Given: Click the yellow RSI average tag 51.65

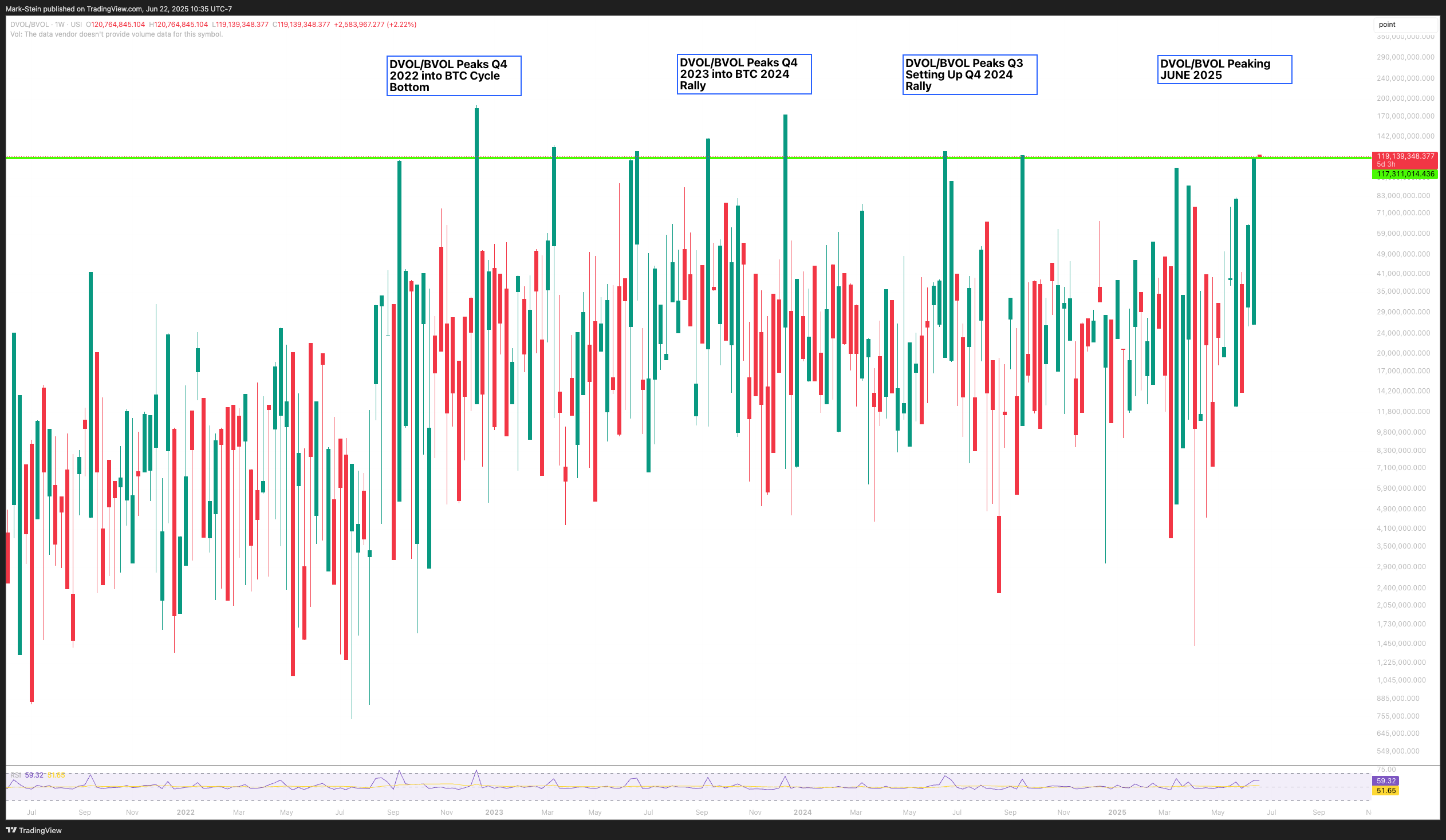Looking at the screenshot, I should pos(1385,791).
